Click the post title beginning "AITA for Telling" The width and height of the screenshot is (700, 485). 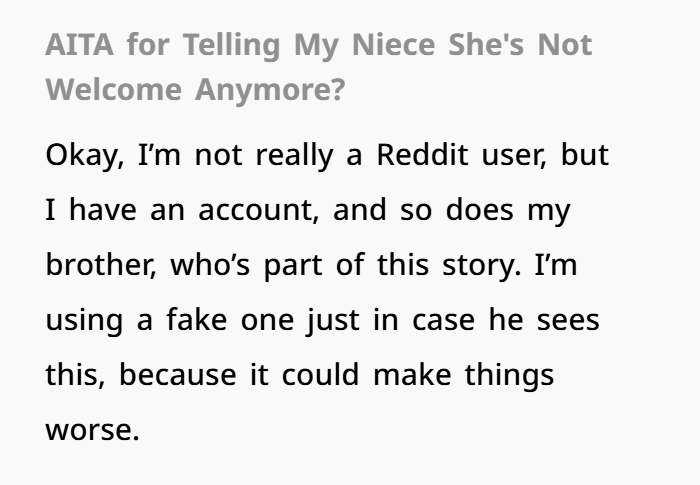pyautogui.click(x=319, y=67)
